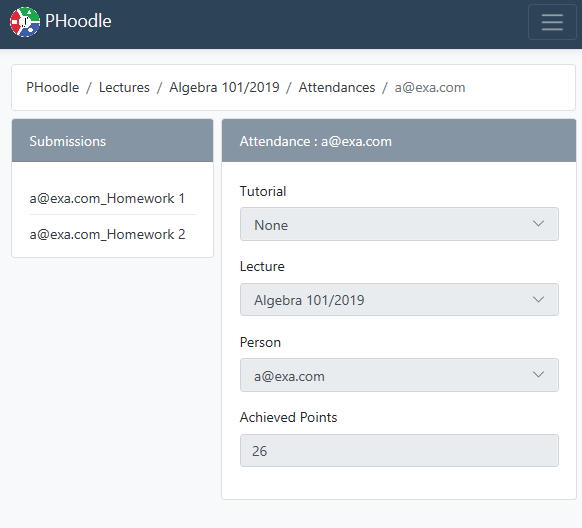The height and width of the screenshot is (528, 582).
Task: Open Algebra 101/2019 breadcrumb link
Action: pos(224,88)
